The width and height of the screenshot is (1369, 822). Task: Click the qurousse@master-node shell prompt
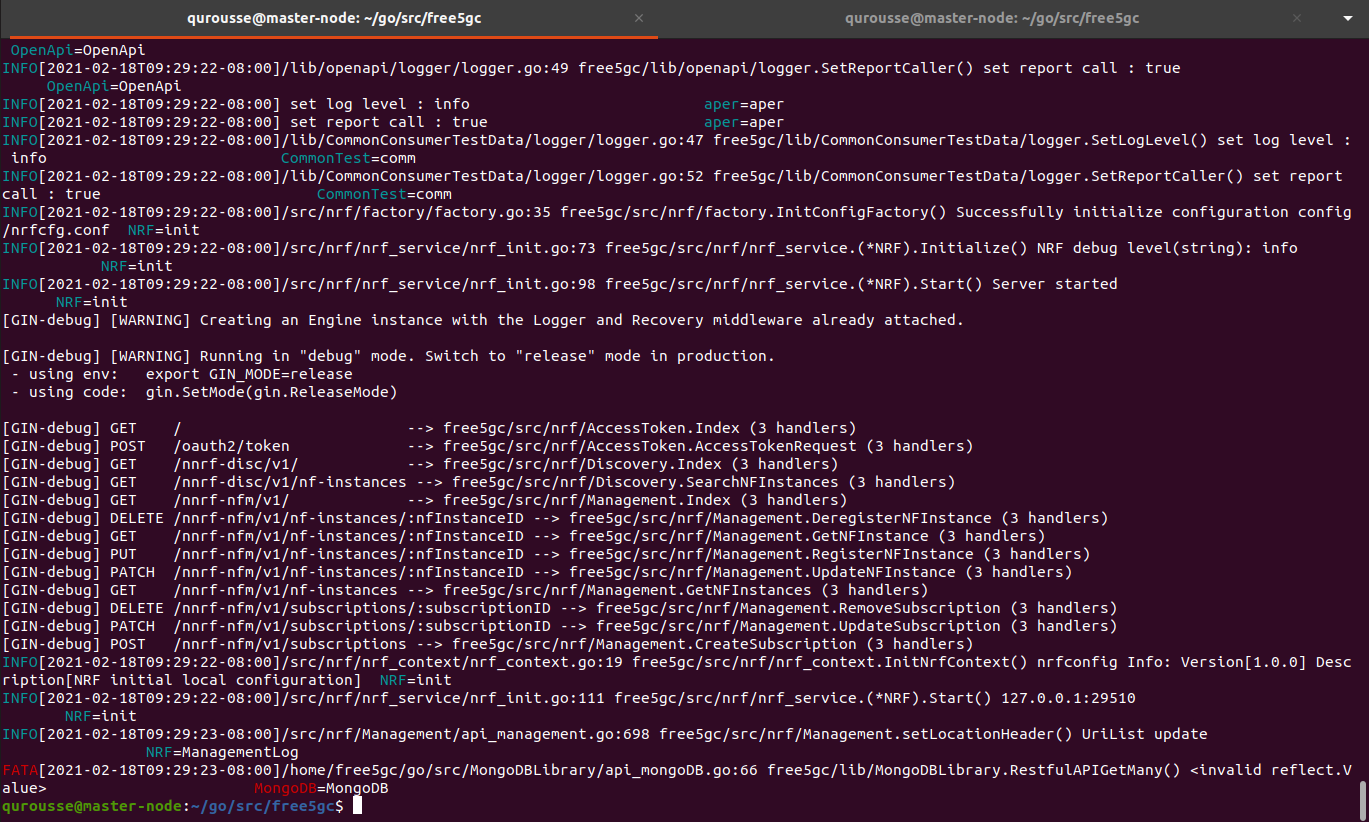click(x=171, y=806)
